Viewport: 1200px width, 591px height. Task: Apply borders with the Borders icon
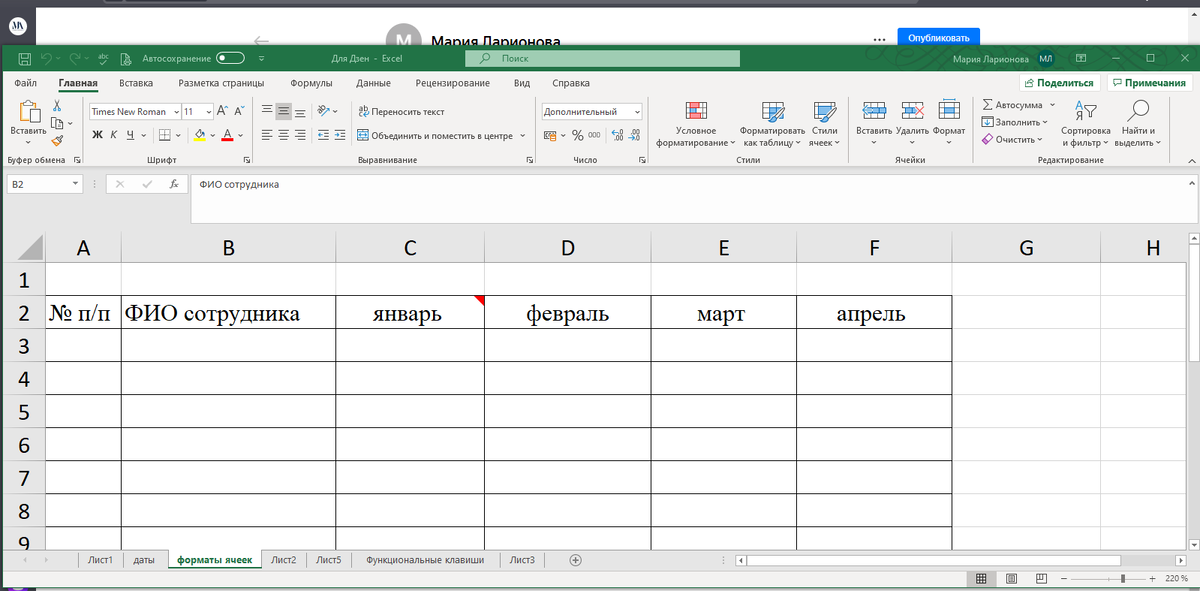(x=165, y=135)
